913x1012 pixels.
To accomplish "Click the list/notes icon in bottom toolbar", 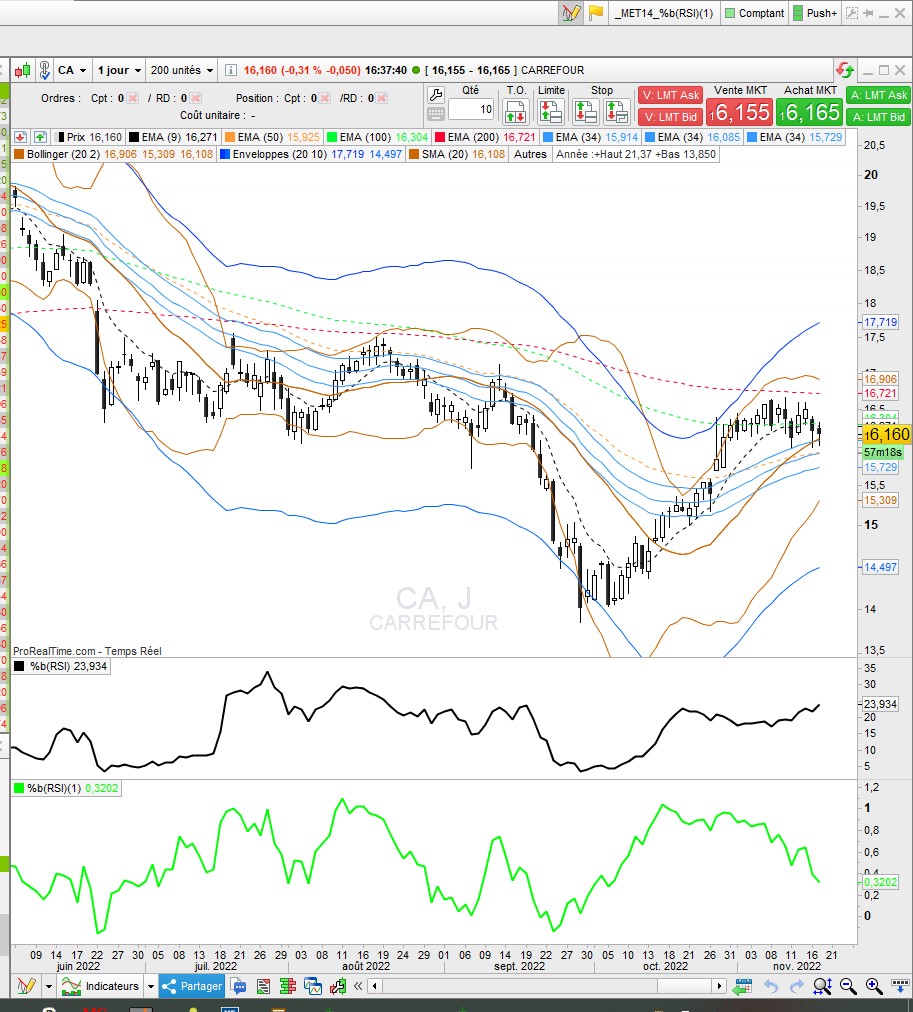I will pyautogui.click(x=263, y=986).
